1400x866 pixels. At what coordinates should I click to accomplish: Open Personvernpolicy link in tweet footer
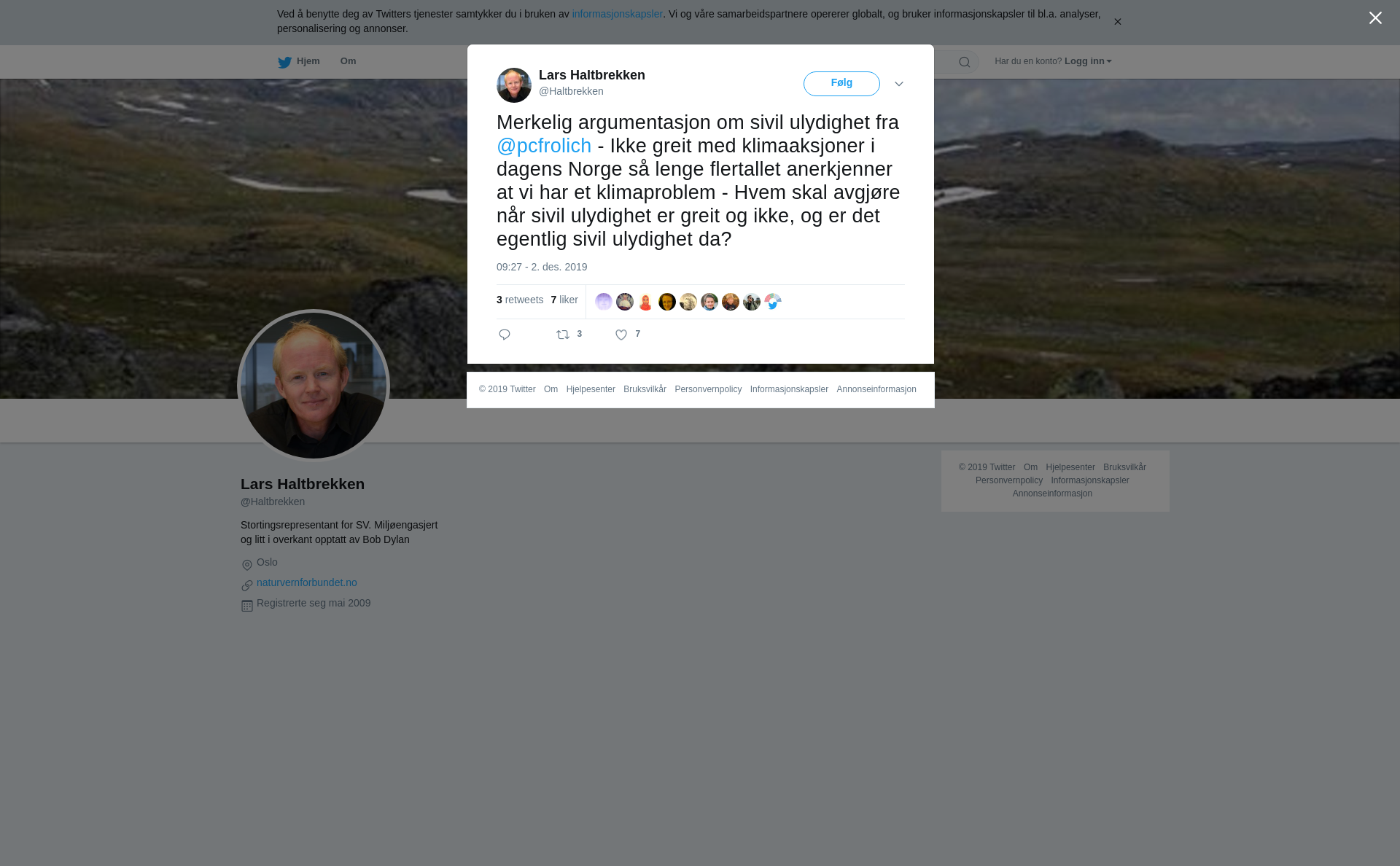coord(708,389)
